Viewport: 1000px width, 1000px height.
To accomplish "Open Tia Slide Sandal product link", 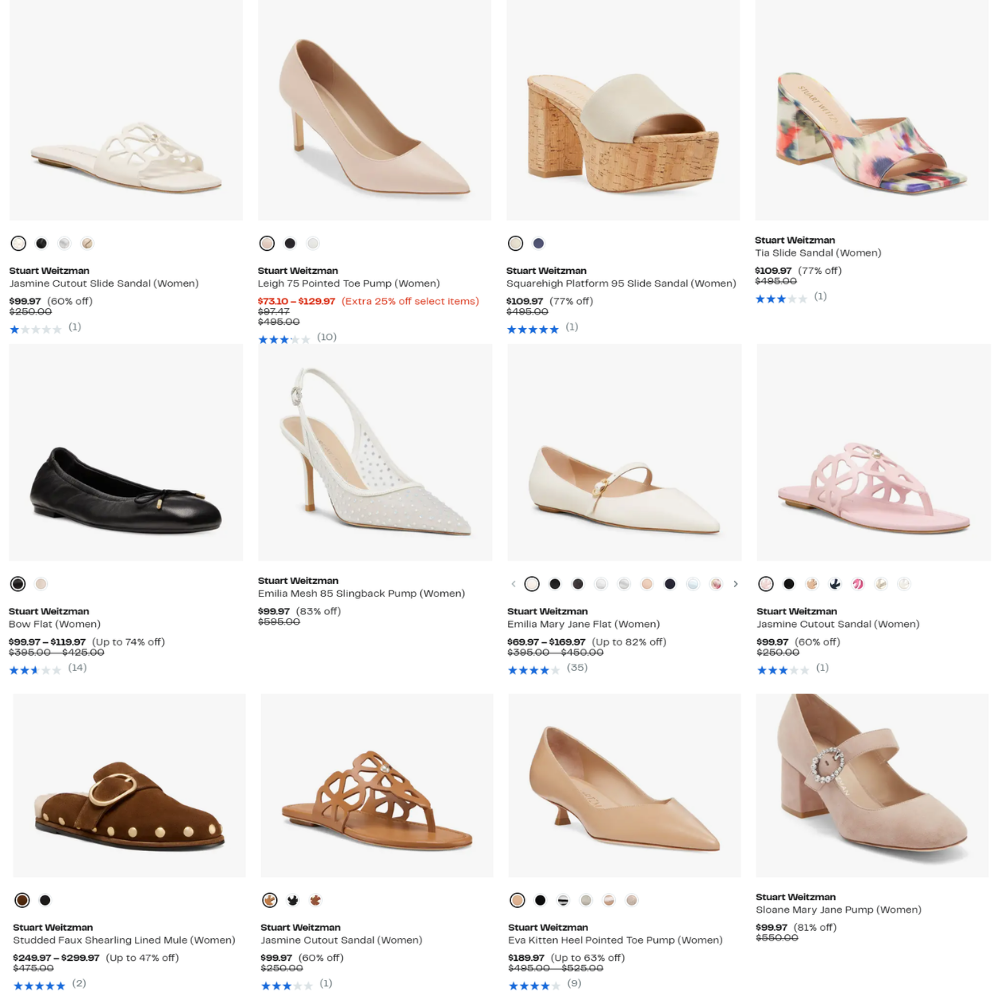I will (818, 253).
